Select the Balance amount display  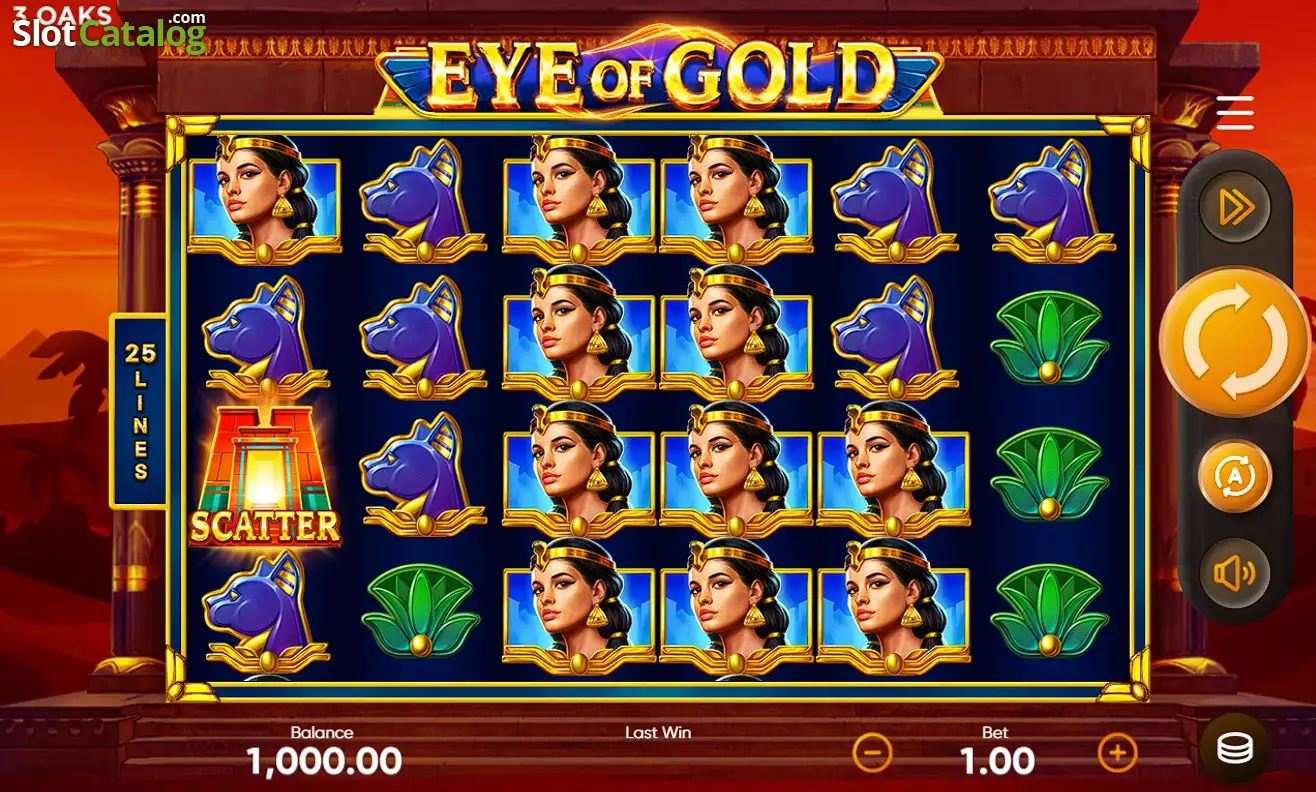[324, 761]
